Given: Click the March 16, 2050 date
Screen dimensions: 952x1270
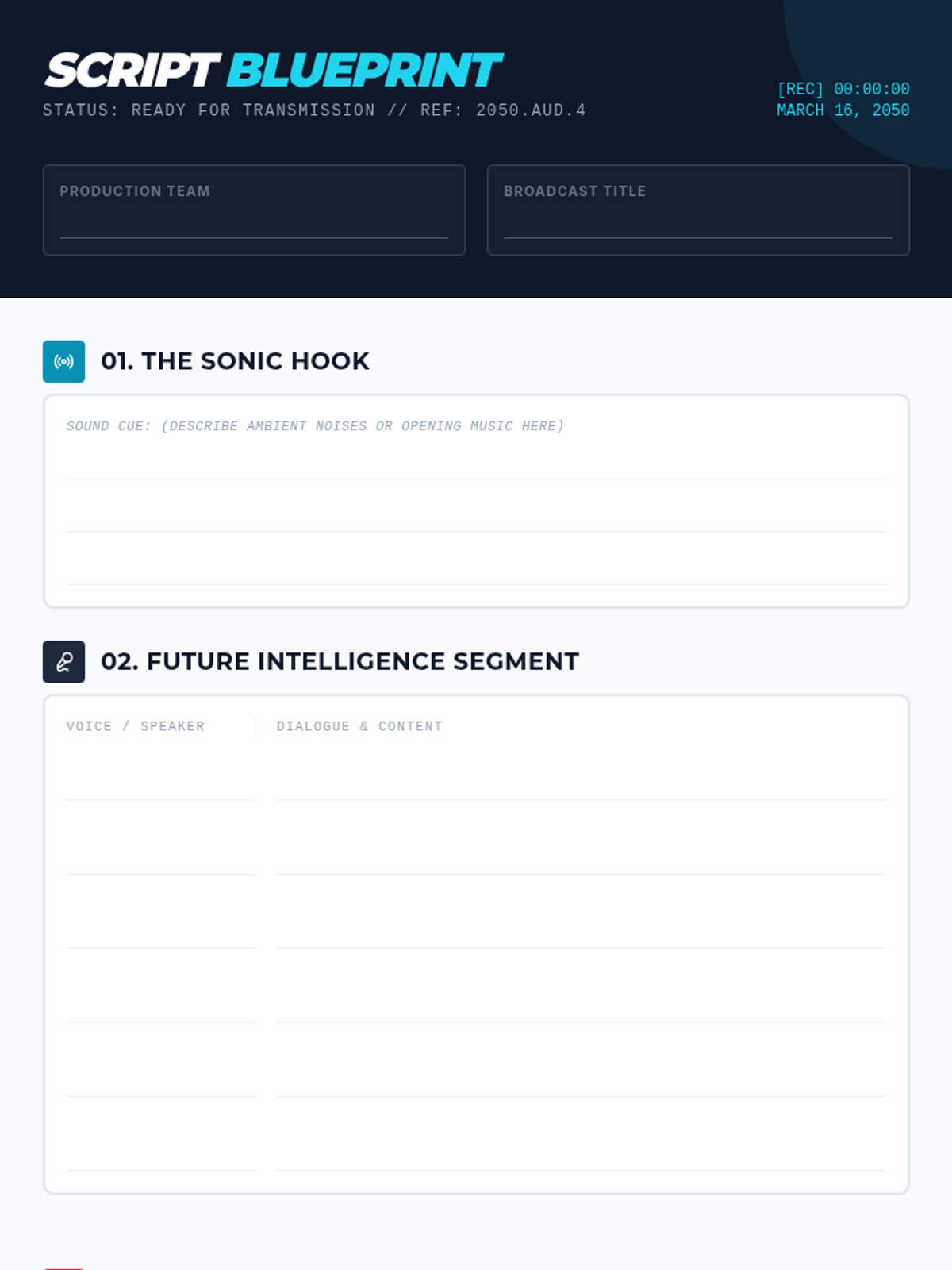Looking at the screenshot, I should tap(843, 110).
